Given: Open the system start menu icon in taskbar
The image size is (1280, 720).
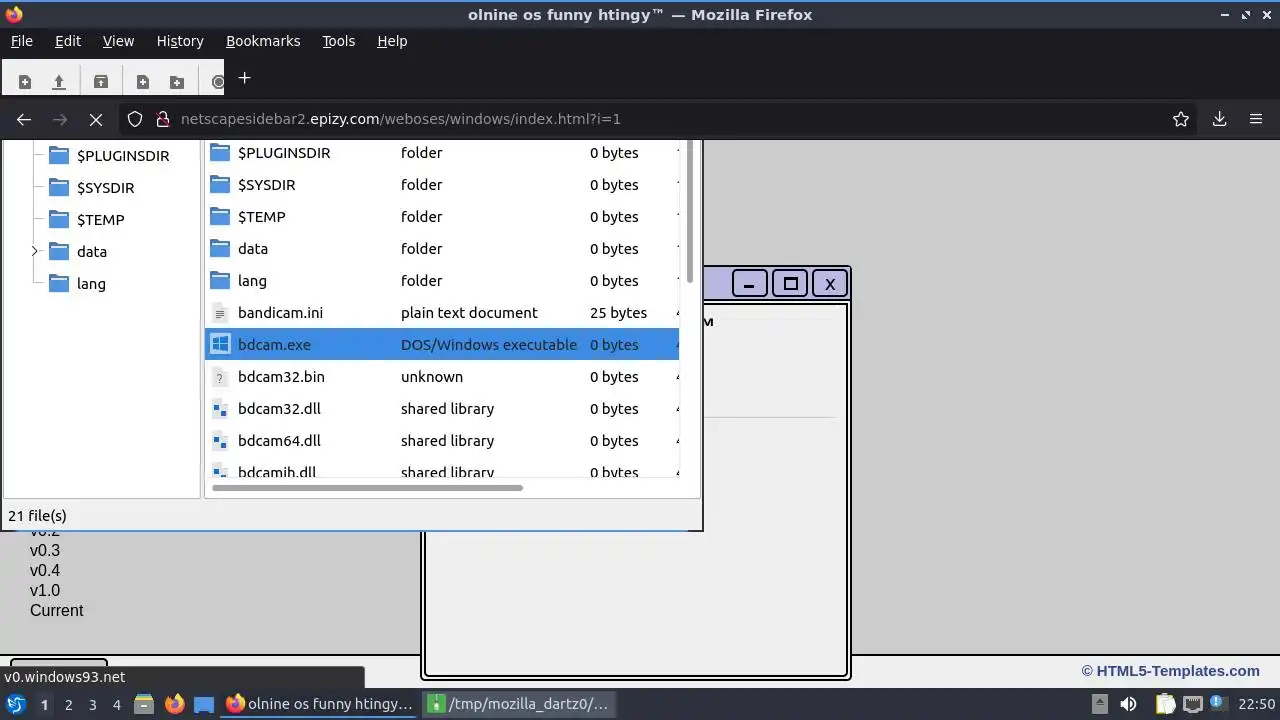Looking at the screenshot, I should pos(16,704).
